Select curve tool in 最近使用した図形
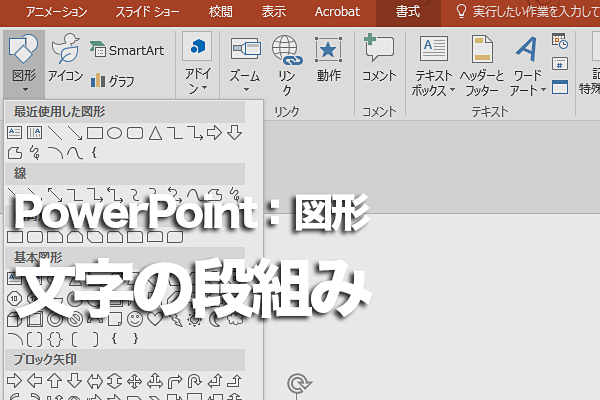 pyautogui.click(x=75, y=153)
